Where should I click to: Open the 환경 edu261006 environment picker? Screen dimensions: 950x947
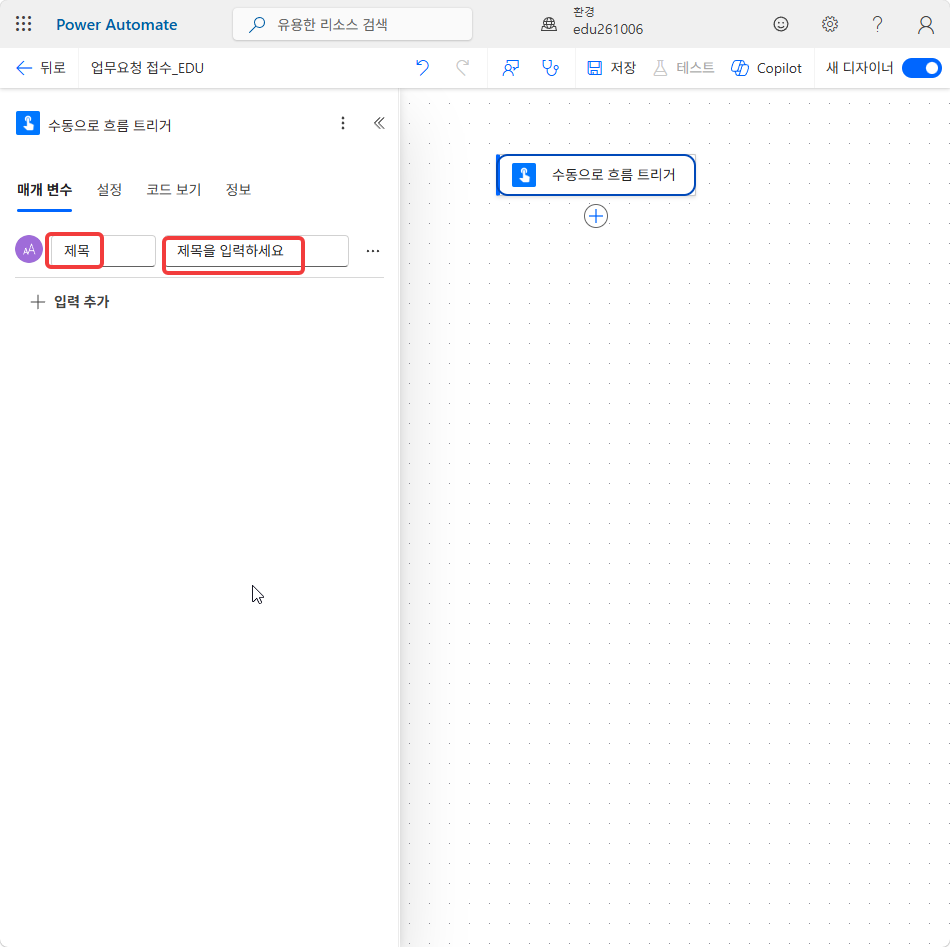click(593, 24)
